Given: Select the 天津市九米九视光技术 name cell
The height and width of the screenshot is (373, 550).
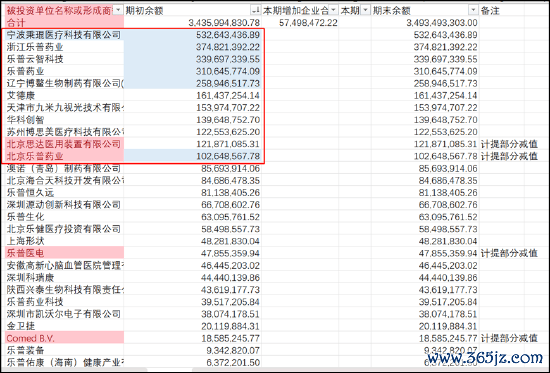Looking at the screenshot, I should pos(64,108).
